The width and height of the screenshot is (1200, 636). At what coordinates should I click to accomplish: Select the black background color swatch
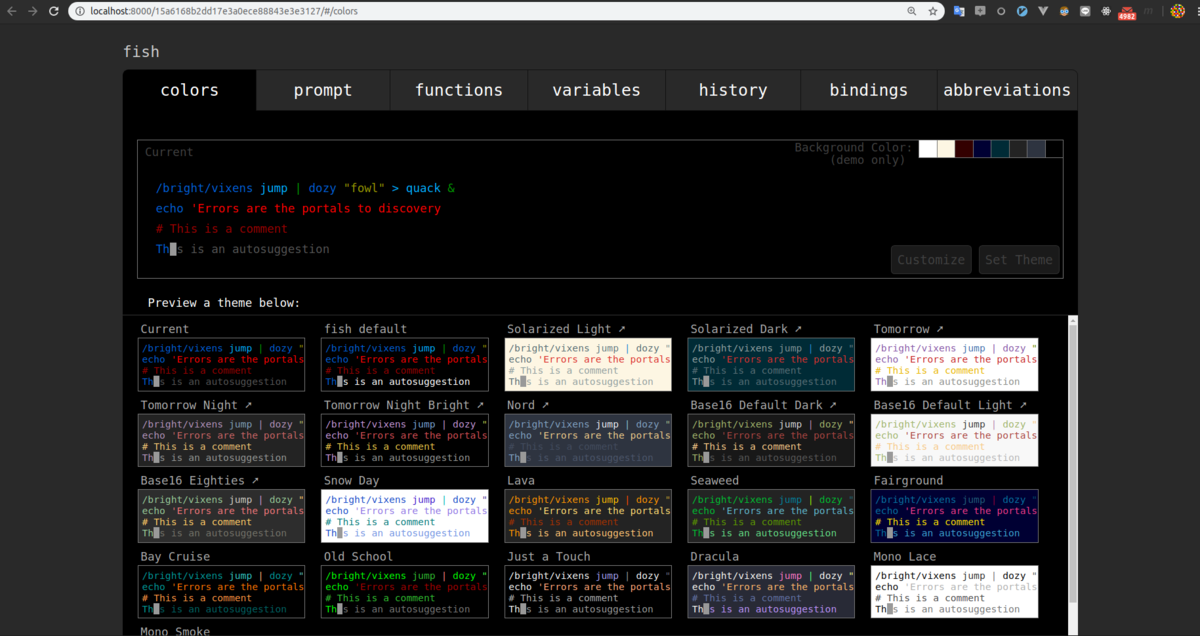(1054, 149)
